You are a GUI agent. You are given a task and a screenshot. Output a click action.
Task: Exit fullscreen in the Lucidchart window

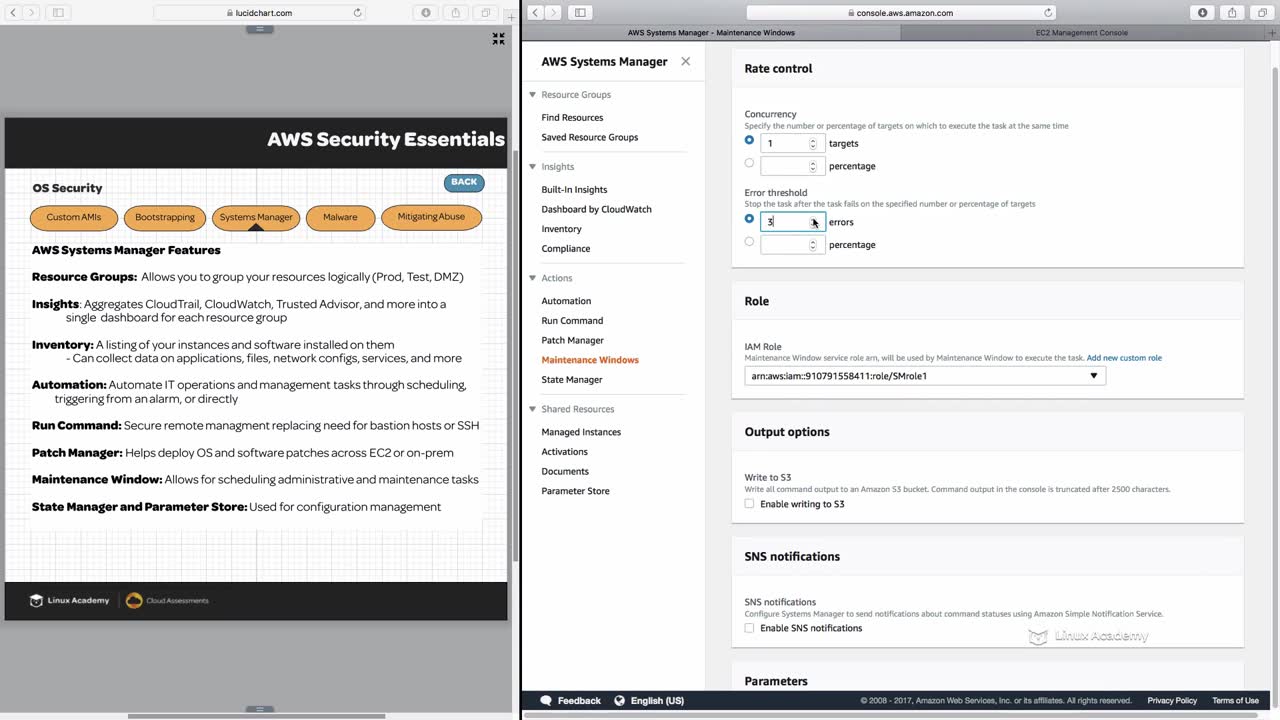click(x=498, y=39)
